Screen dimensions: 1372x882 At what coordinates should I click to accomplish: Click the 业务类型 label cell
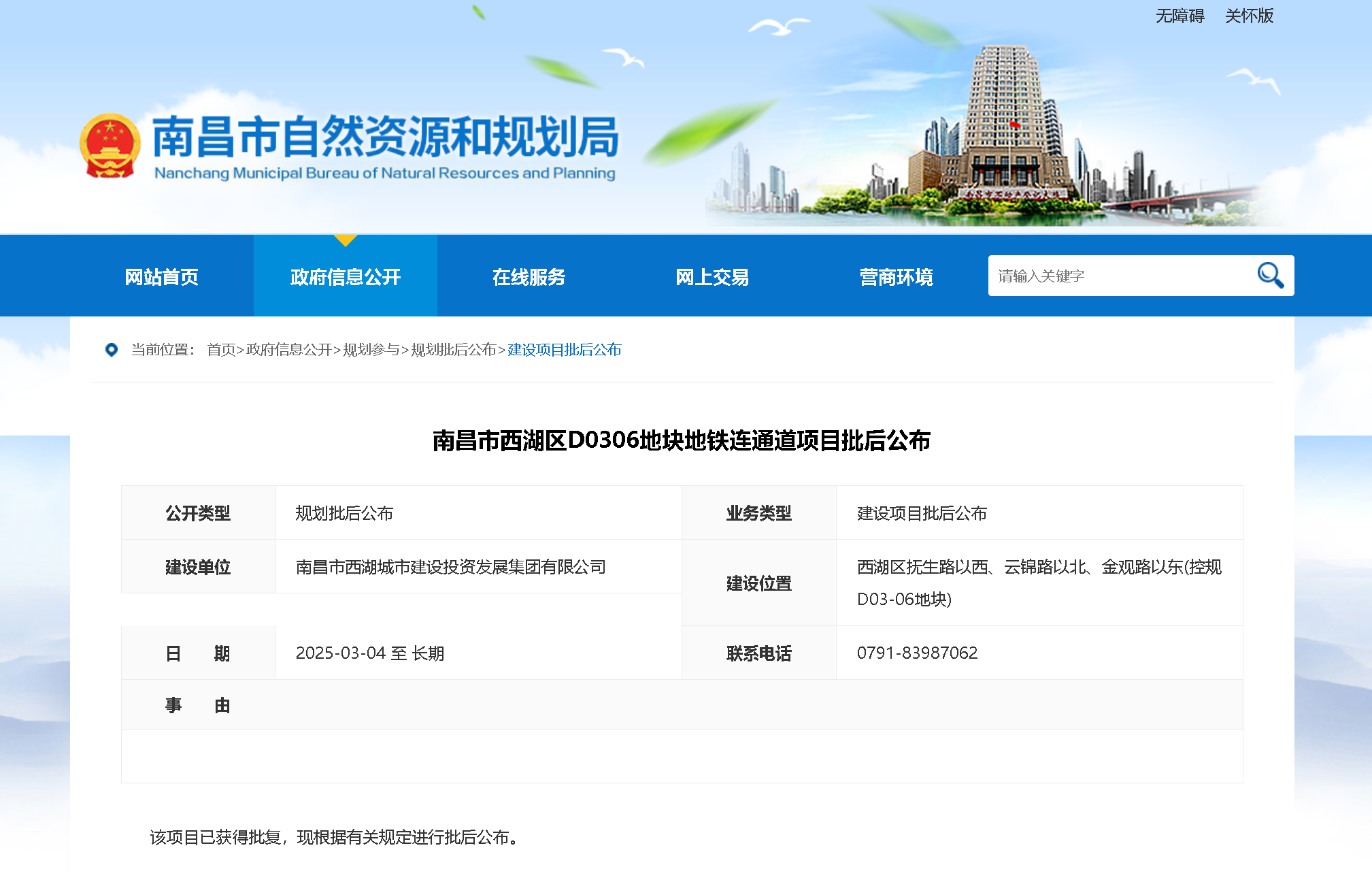tap(759, 513)
